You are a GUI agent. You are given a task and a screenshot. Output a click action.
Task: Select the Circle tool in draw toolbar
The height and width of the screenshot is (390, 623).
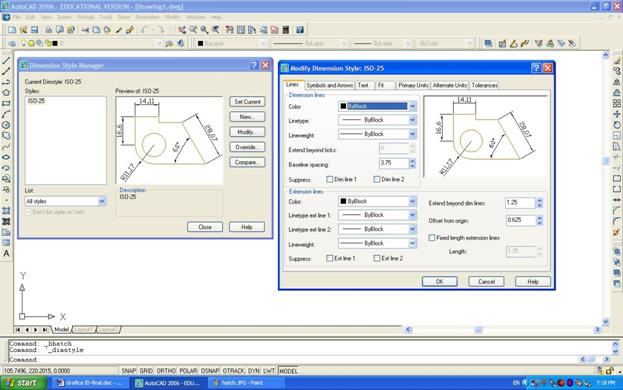(6, 125)
